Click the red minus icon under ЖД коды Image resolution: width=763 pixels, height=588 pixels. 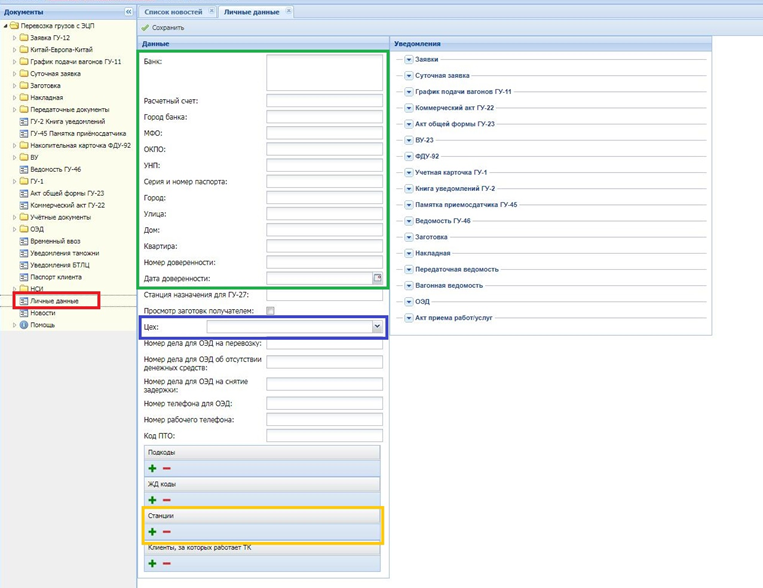[x=167, y=500]
